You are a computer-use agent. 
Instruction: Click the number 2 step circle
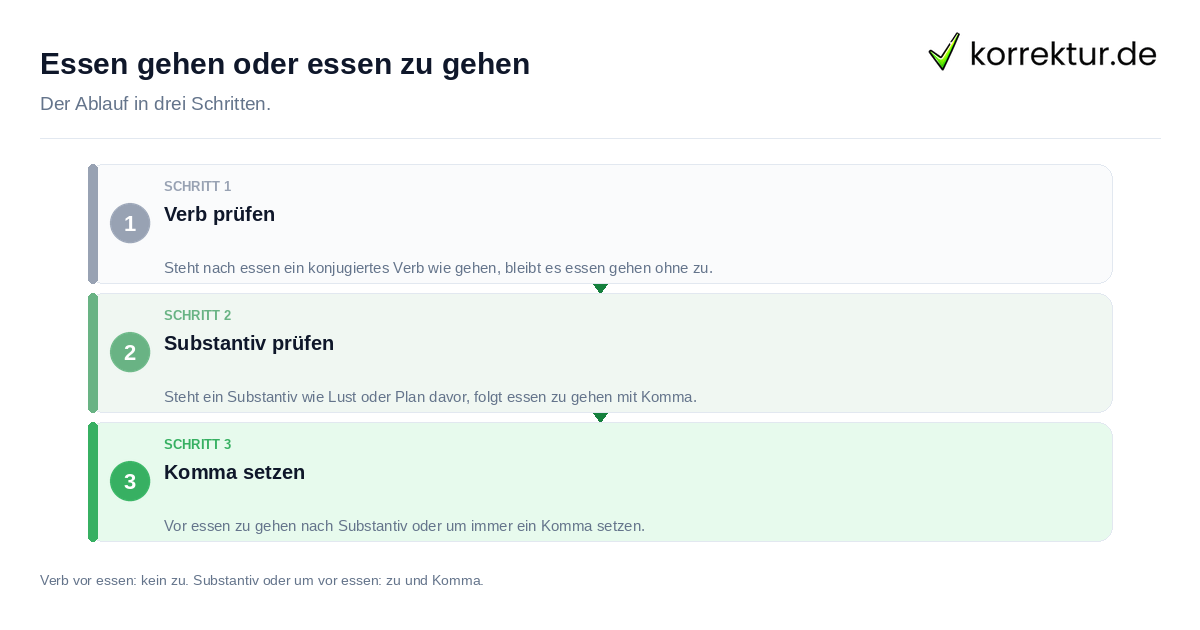pyautogui.click(x=130, y=352)
